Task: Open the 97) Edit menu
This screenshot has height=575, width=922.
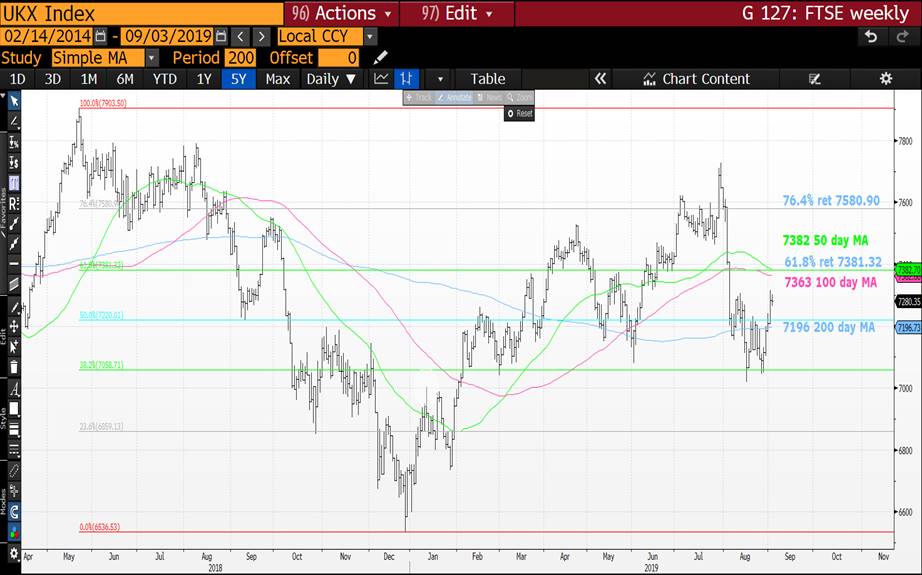Action: 456,13
